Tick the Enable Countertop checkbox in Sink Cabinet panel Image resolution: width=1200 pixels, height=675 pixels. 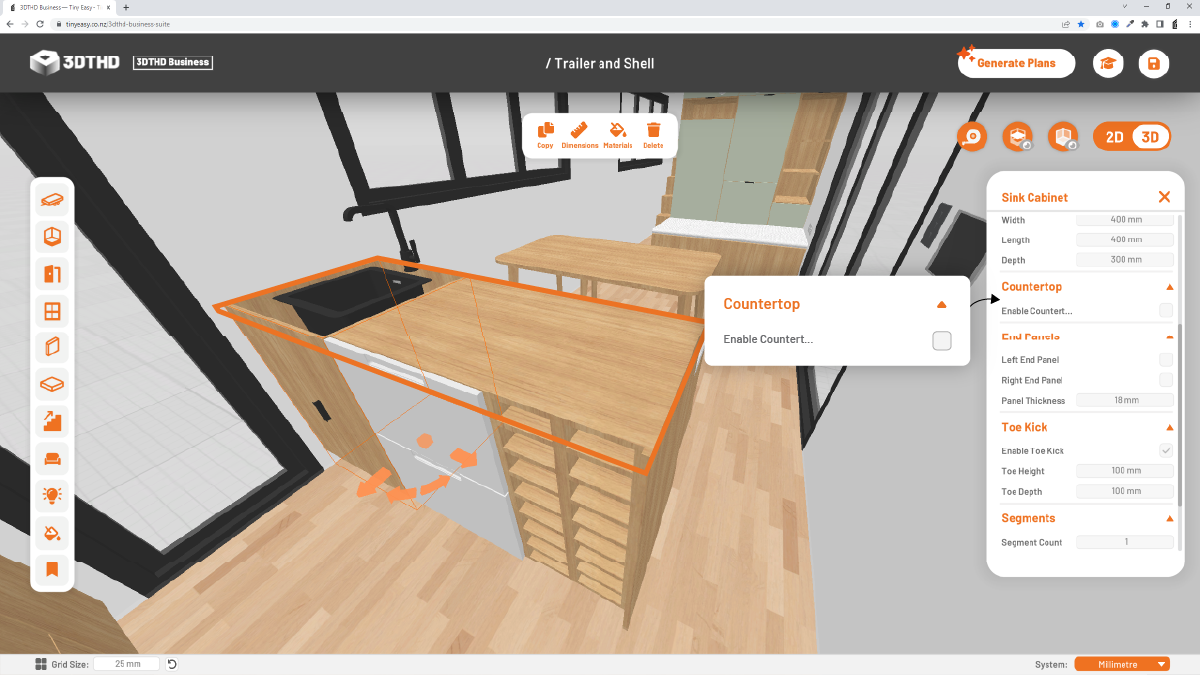coord(1166,311)
